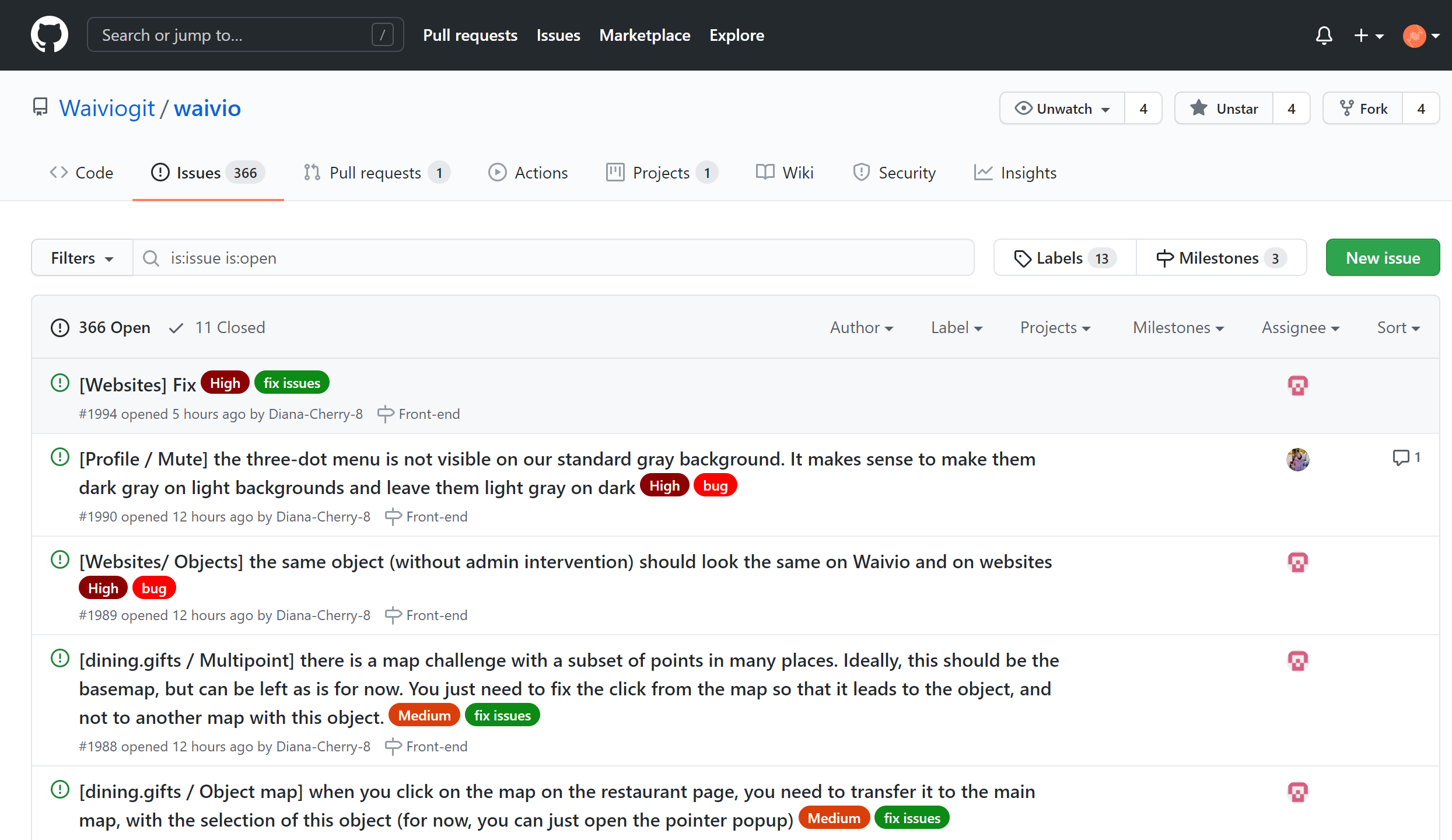Click open-issue icon on Object map issue
Image resolution: width=1452 pixels, height=840 pixels.
(x=60, y=789)
